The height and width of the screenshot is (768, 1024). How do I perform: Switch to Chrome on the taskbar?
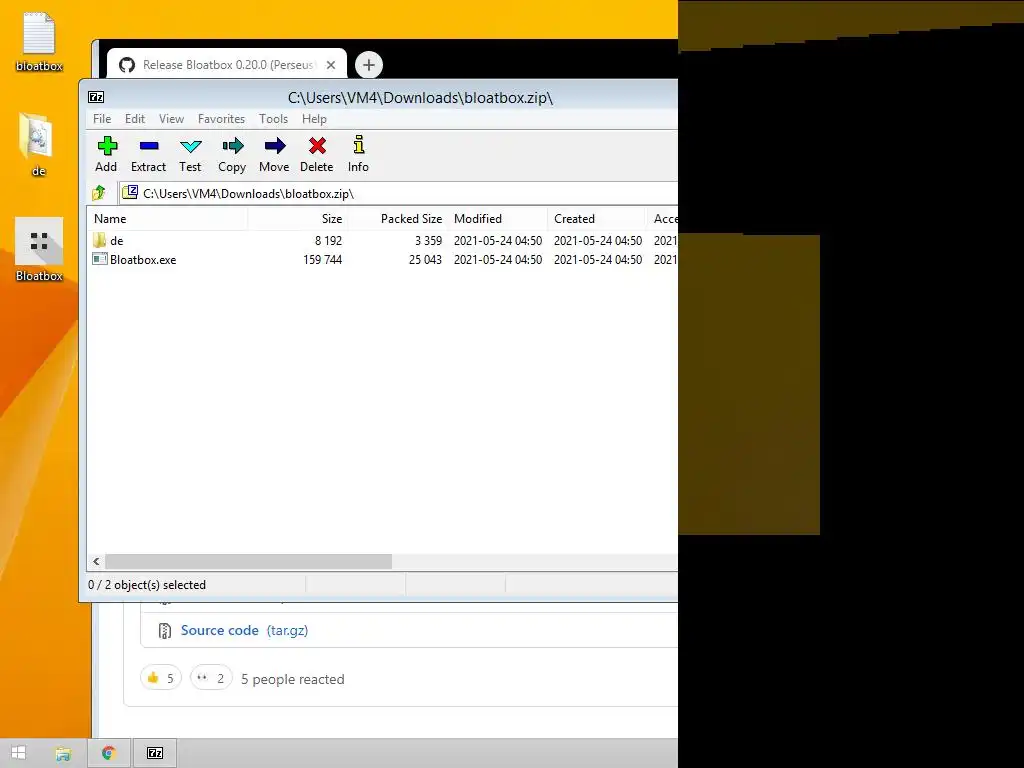[108, 754]
